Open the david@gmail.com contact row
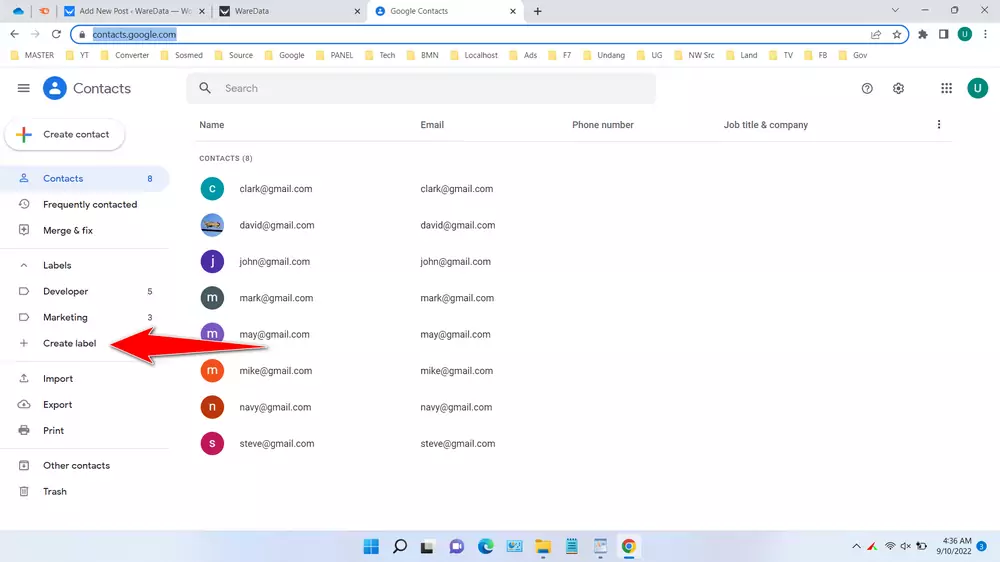 [x=277, y=225]
